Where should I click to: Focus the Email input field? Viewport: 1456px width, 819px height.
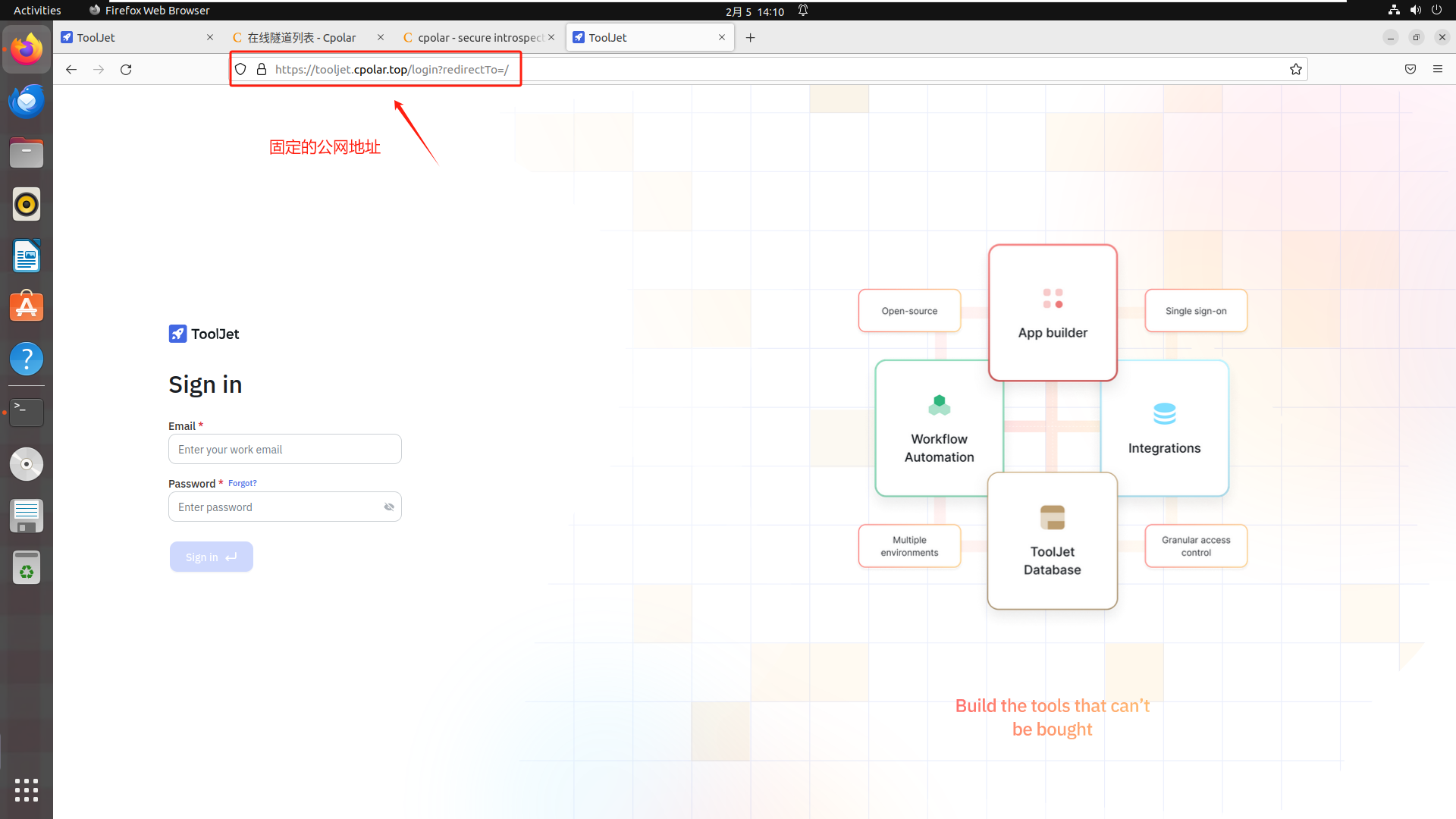[x=285, y=450]
